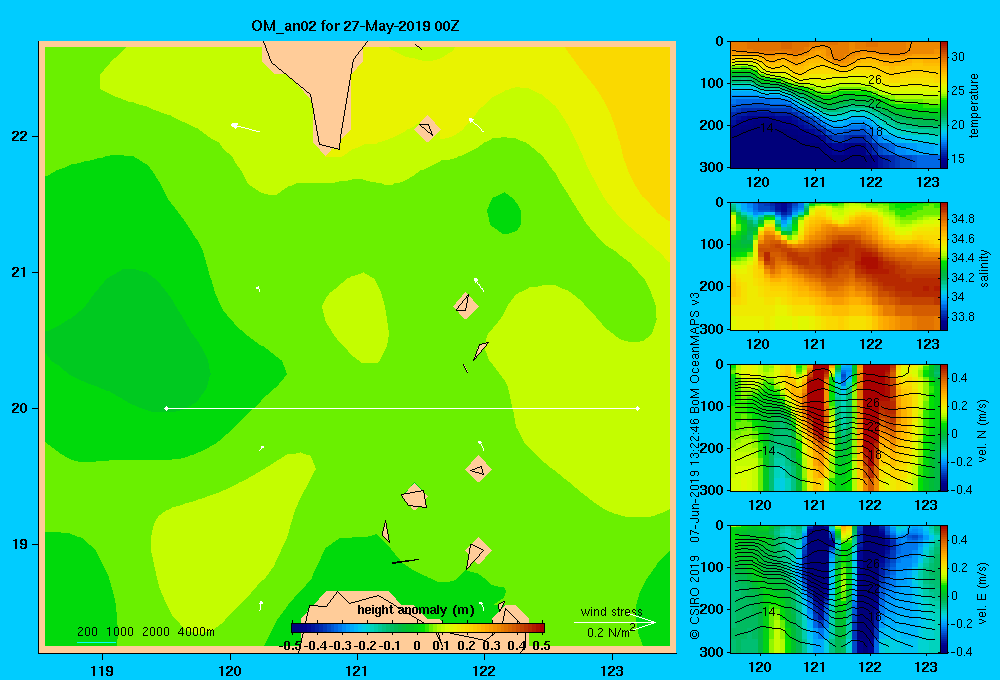Image resolution: width=1000 pixels, height=680 pixels.
Task: Open the temperature depth section plot
Action: [835, 105]
